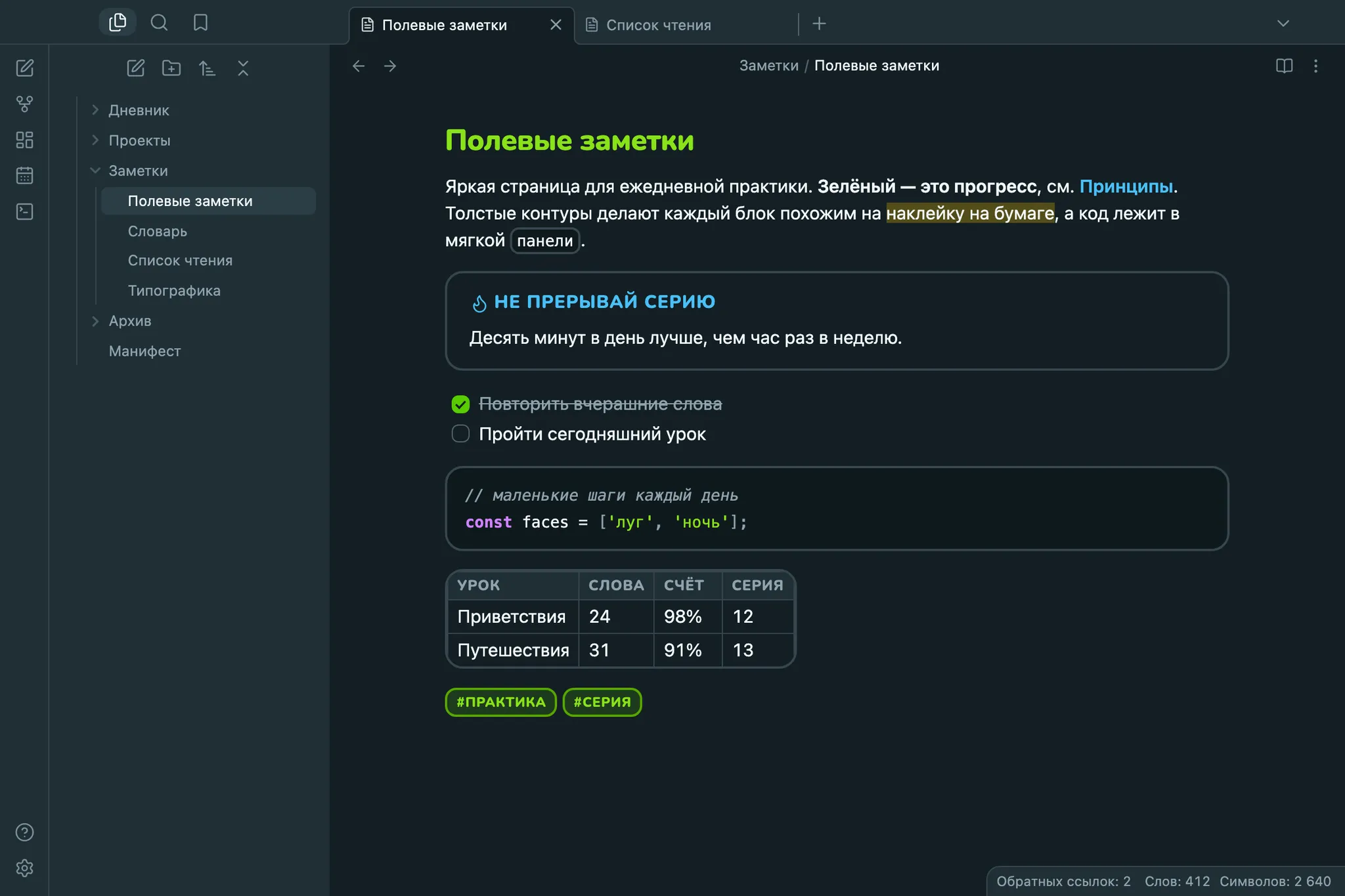This screenshot has height=896, width=1345.
Task: Open command palette terminal icon
Action: pyautogui.click(x=25, y=211)
